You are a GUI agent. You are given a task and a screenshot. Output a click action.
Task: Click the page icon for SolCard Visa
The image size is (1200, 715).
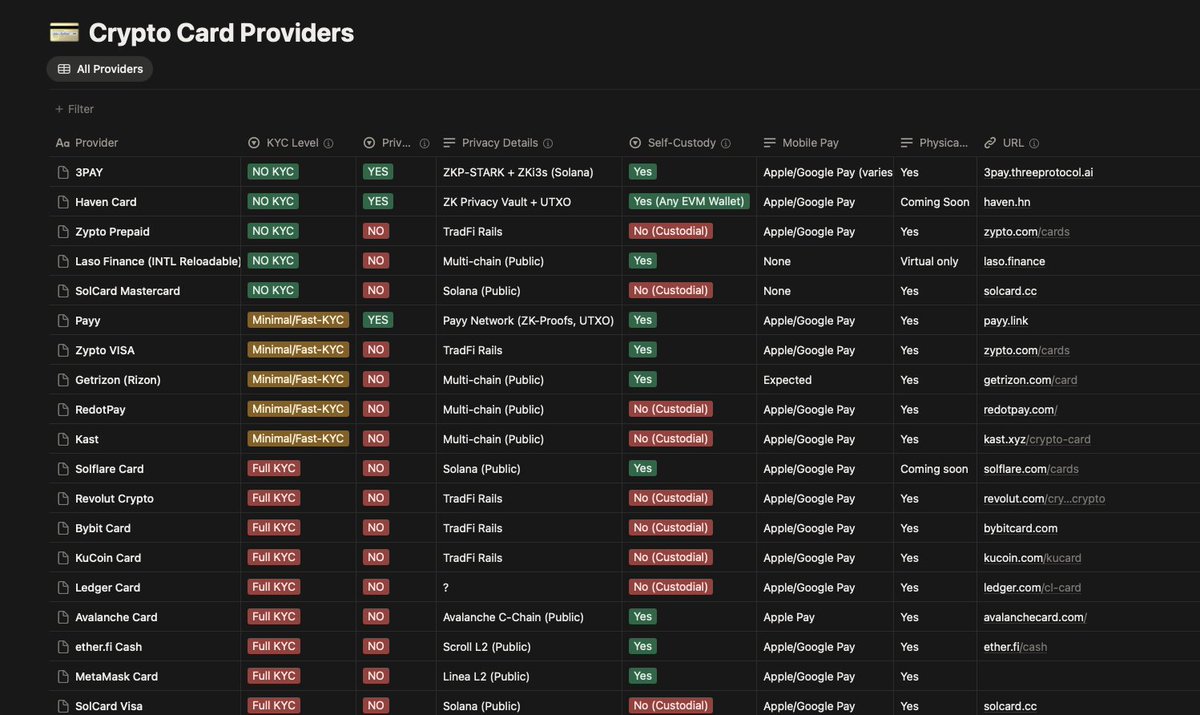point(63,706)
